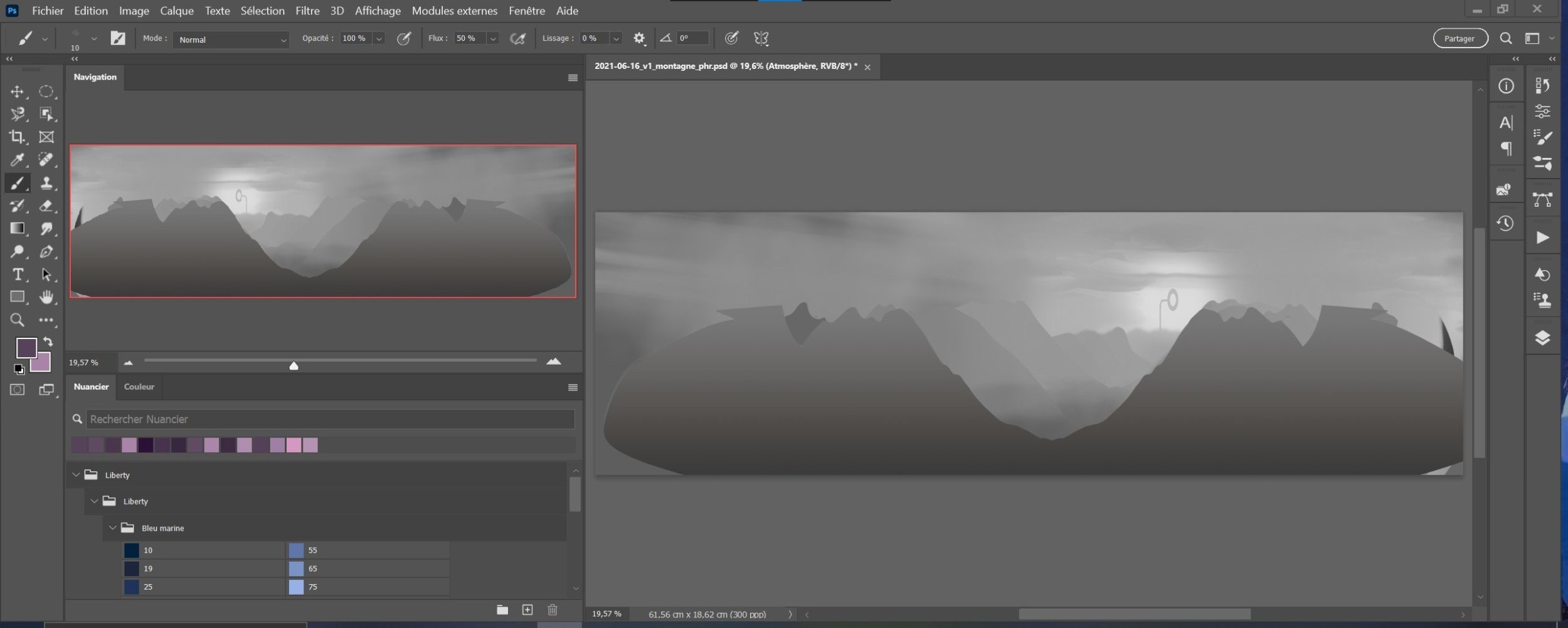The height and width of the screenshot is (628, 1568).
Task: Open the Filtre menu
Action: tap(307, 11)
